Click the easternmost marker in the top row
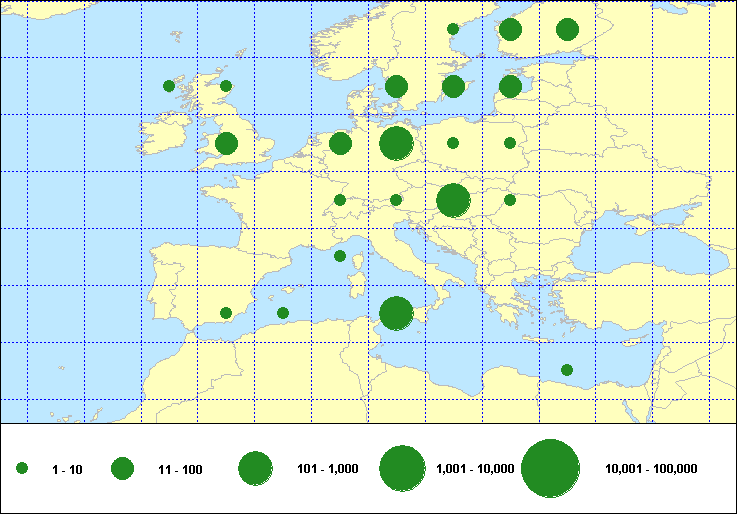The width and height of the screenshot is (737, 514). pyautogui.click(x=567, y=29)
